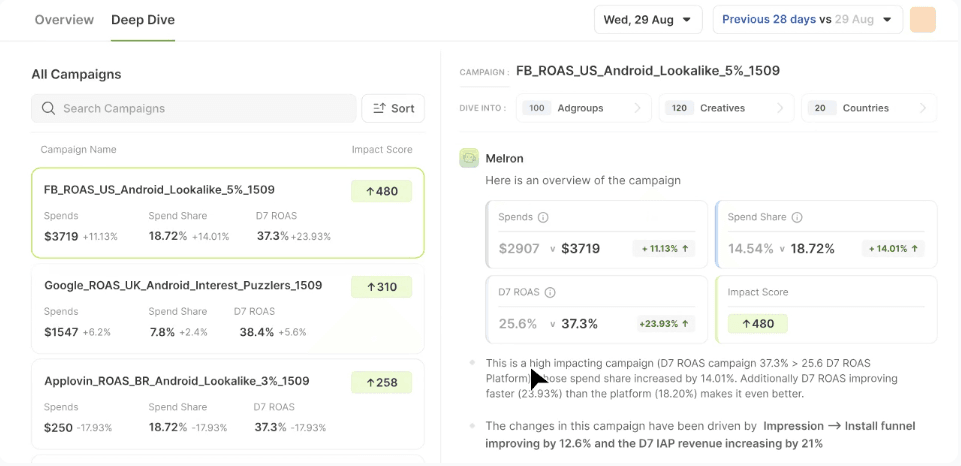Expand the Adgroups dive-in chevron
Viewport: 961px width, 466px height.
click(x=638, y=108)
